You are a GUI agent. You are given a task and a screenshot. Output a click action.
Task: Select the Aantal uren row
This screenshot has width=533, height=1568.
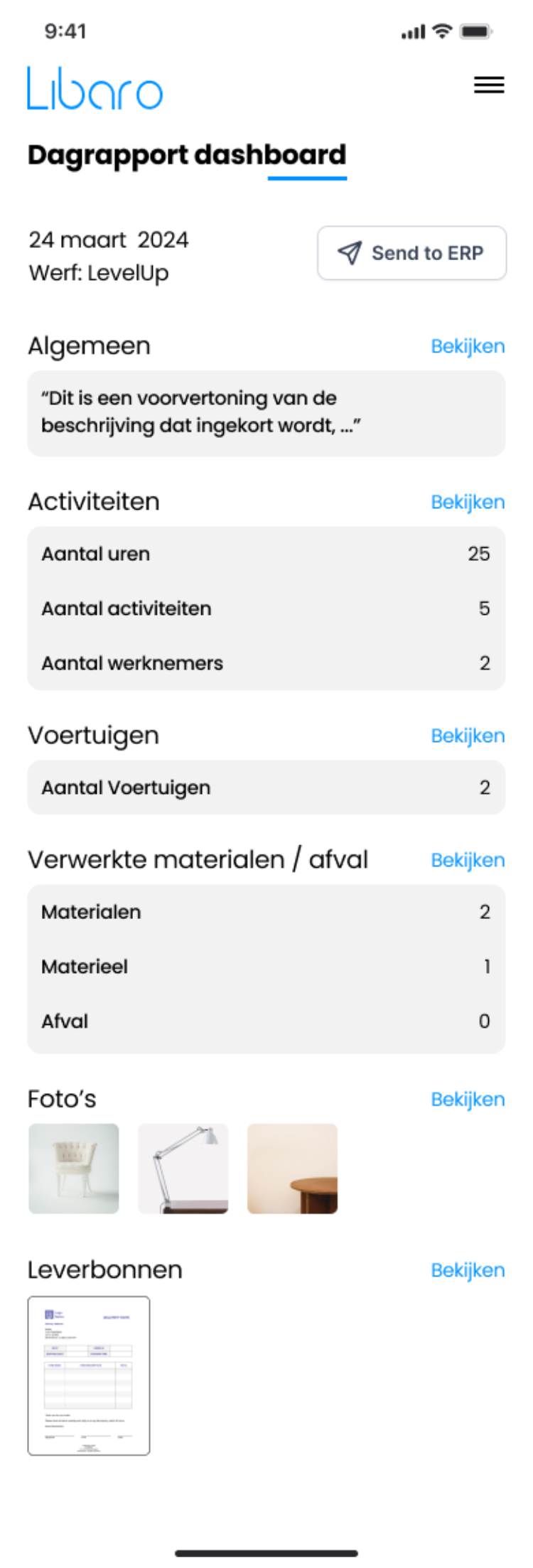(x=266, y=554)
